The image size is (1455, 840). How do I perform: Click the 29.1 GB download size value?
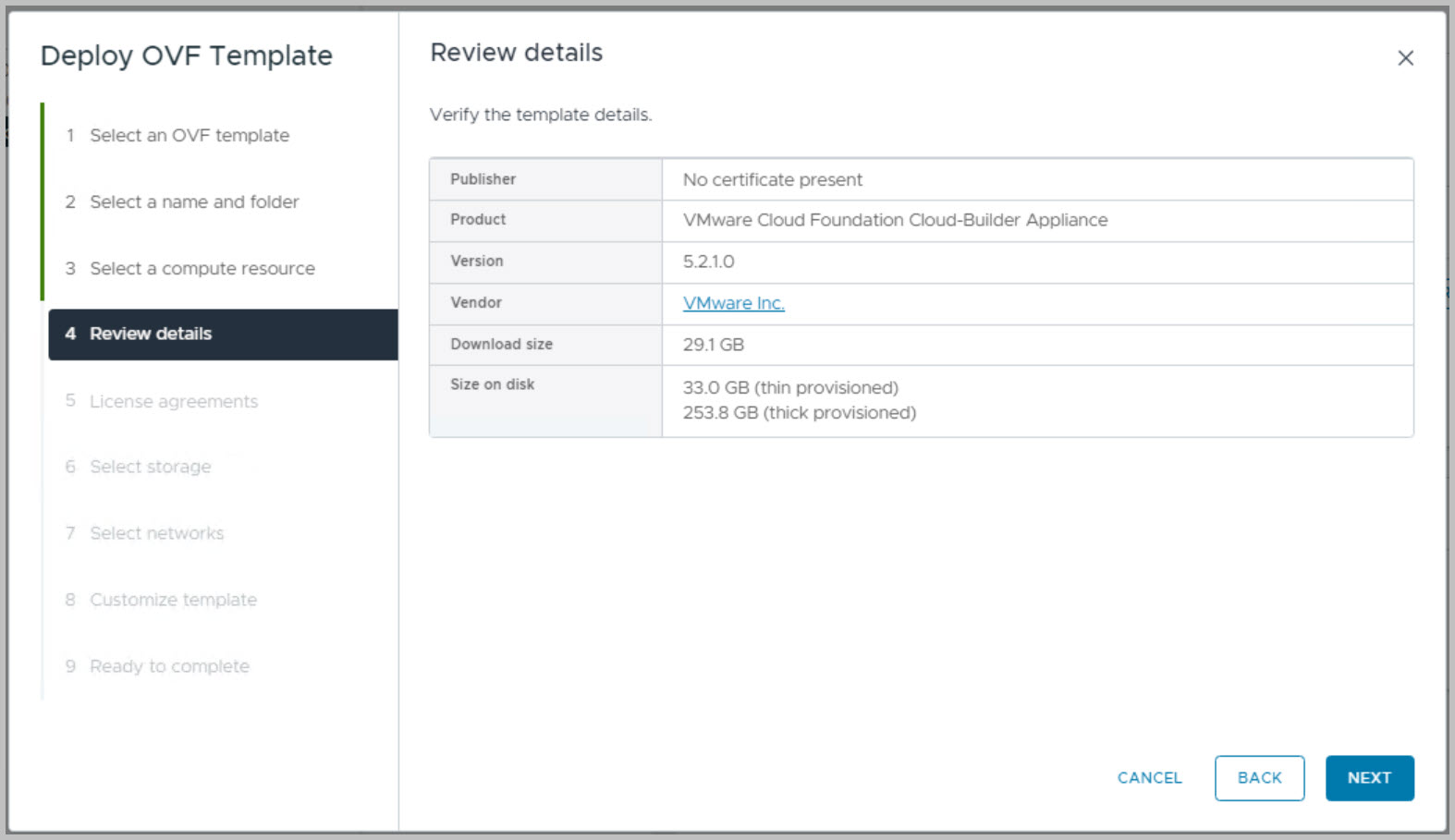713,346
